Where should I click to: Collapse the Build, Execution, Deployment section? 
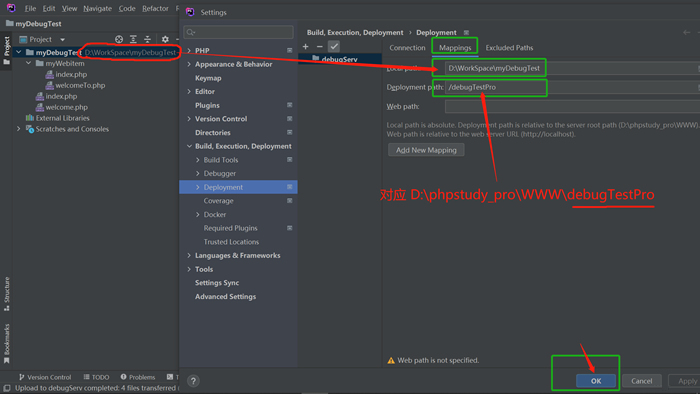point(189,146)
